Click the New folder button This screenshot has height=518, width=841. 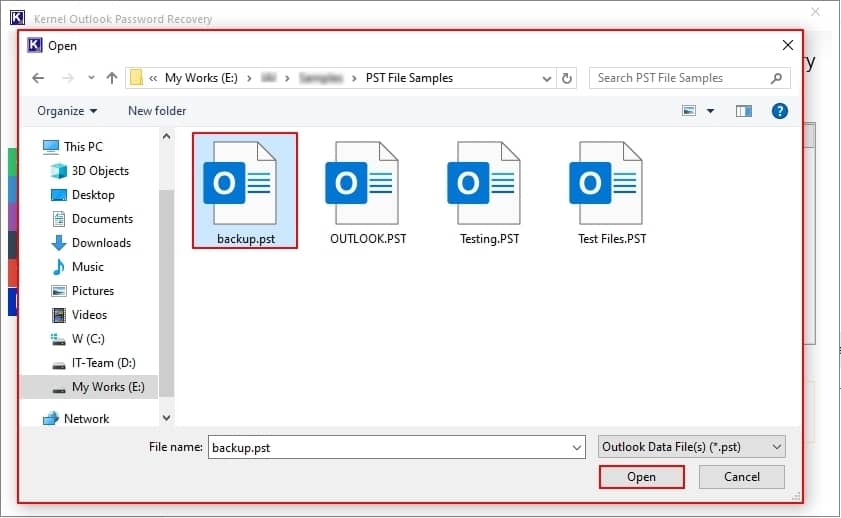pos(157,111)
